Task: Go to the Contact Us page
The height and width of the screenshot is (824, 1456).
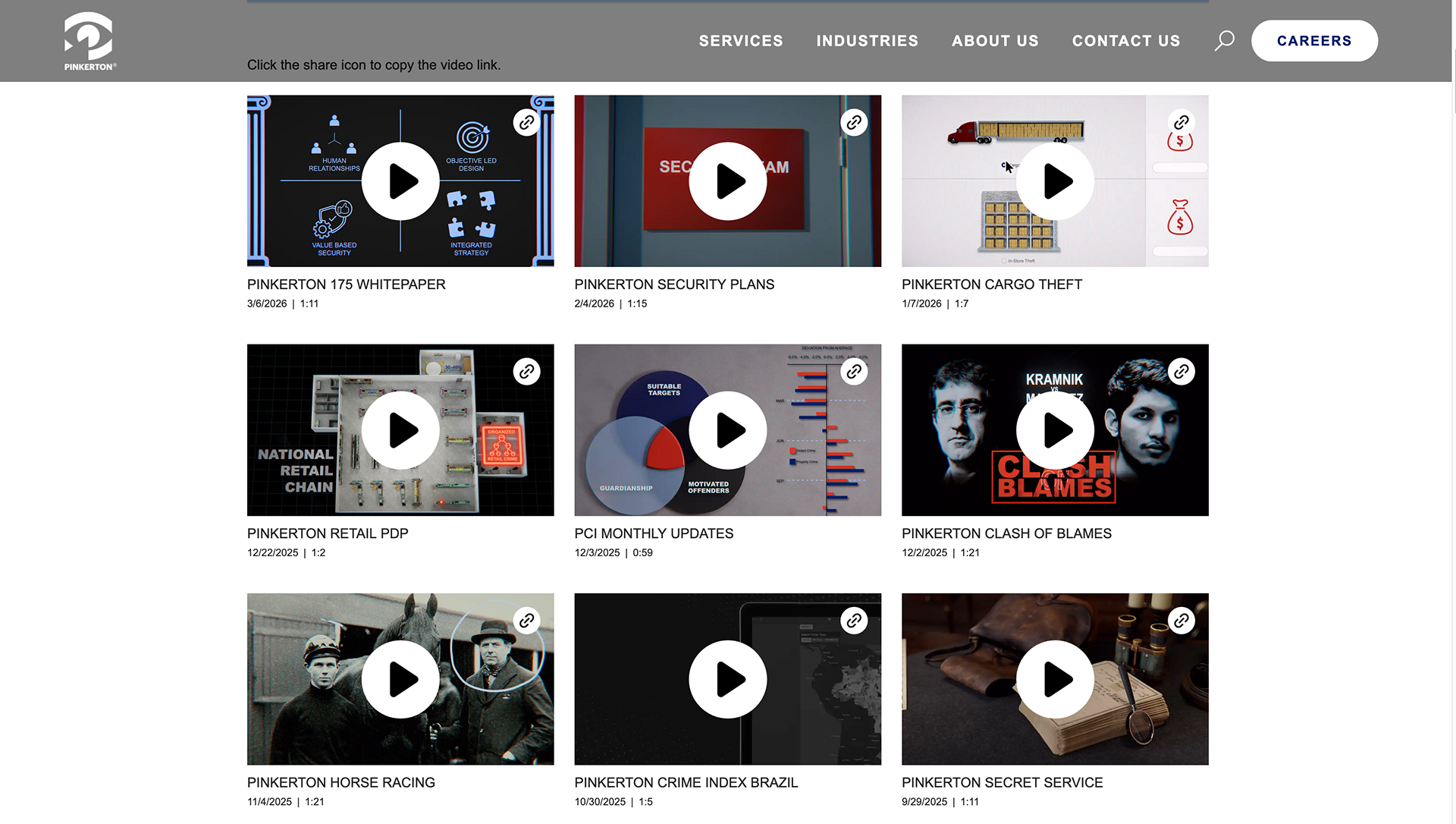Action: [x=1125, y=41]
